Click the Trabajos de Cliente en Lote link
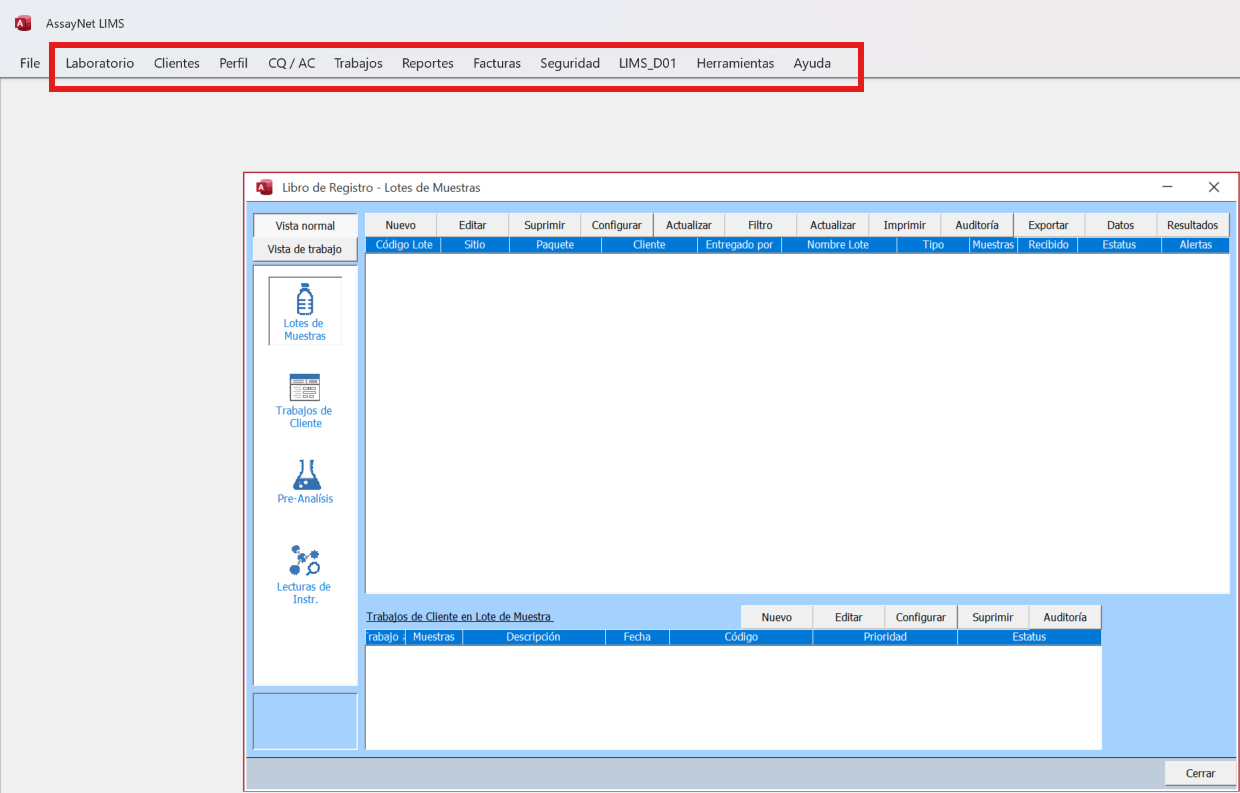 point(459,617)
